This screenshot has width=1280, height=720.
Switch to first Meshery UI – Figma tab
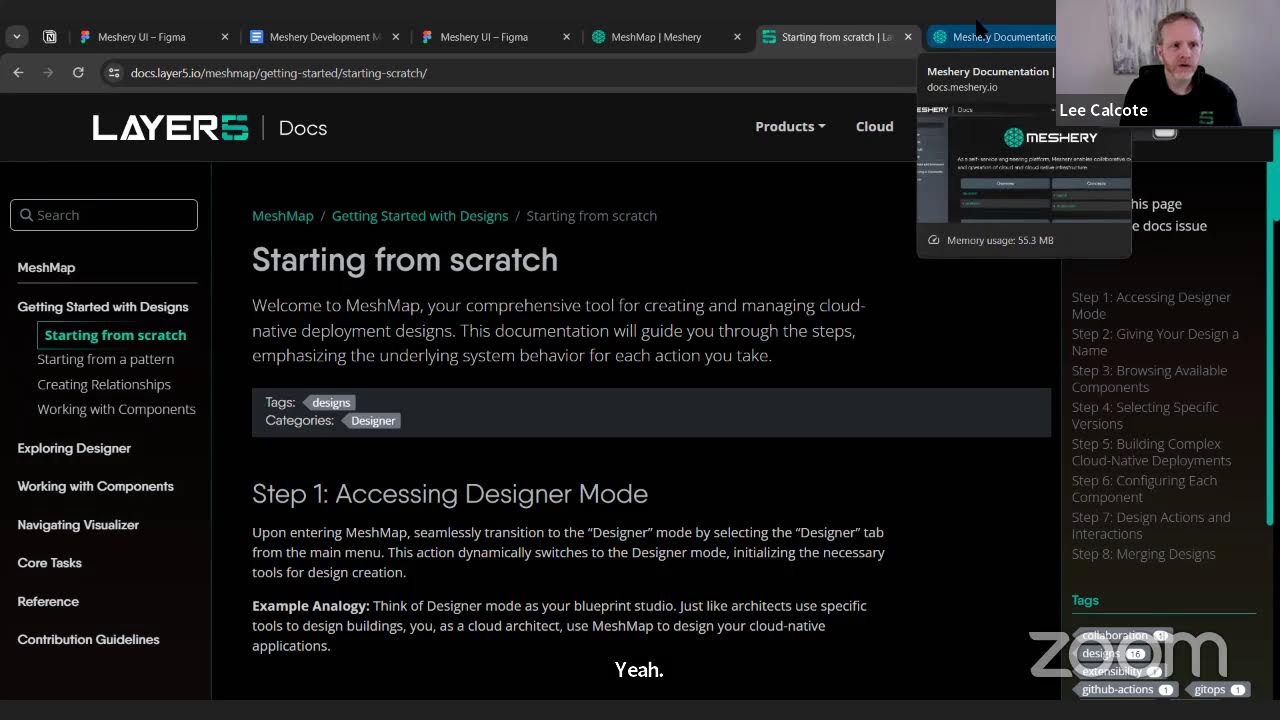pos(142,37)
